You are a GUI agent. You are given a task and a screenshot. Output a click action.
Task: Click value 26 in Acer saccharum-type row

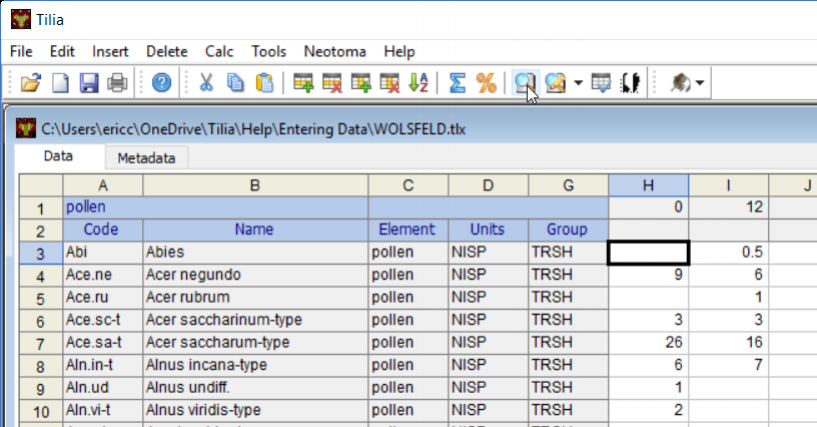pos(648,343)
